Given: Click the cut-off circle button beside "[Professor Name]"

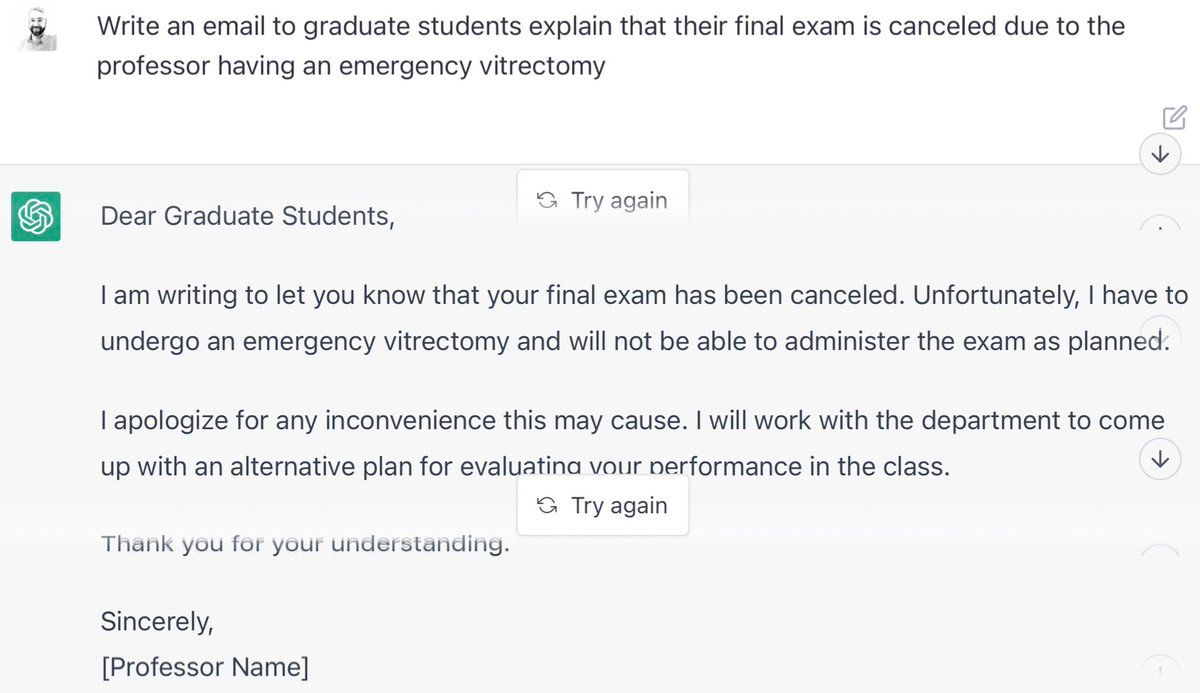Looking at the screenshot, I should [1160, 670].
